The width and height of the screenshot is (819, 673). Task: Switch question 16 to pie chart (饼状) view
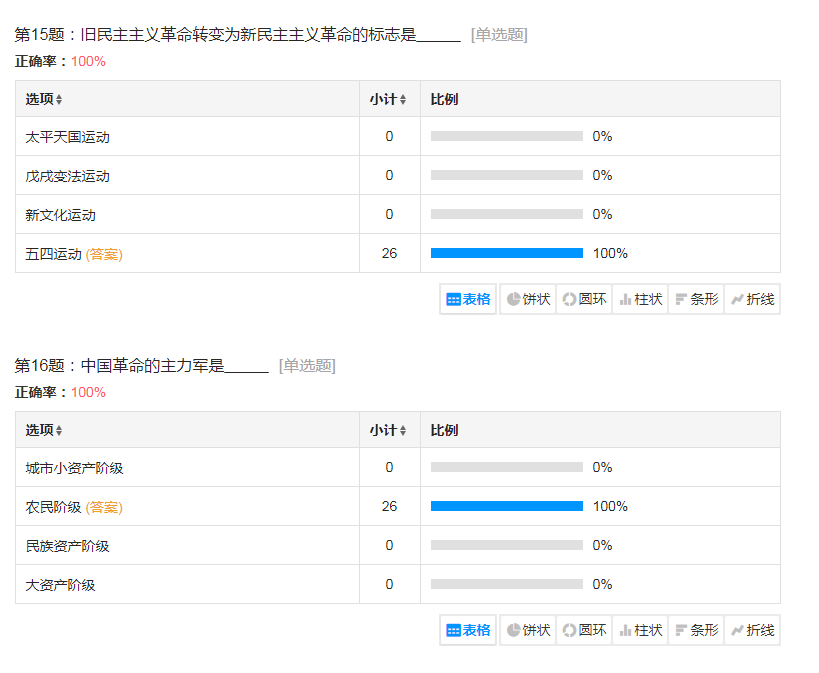pos(528,630)
